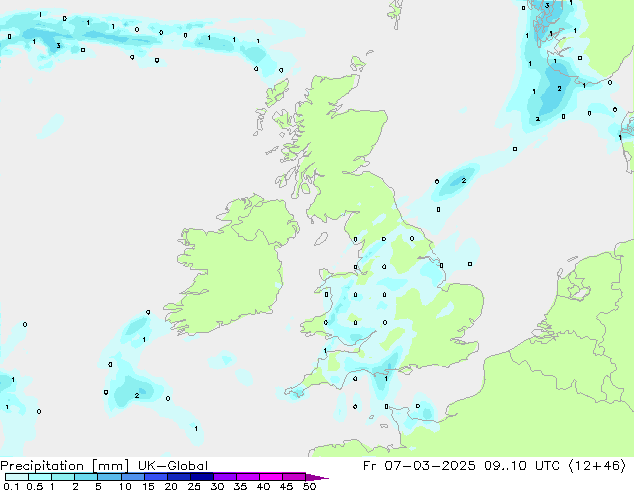Screen dimensions: 634x490
Task: Click the 0.5–1 mm legend color swatch
Action: (x=40, y=477)
